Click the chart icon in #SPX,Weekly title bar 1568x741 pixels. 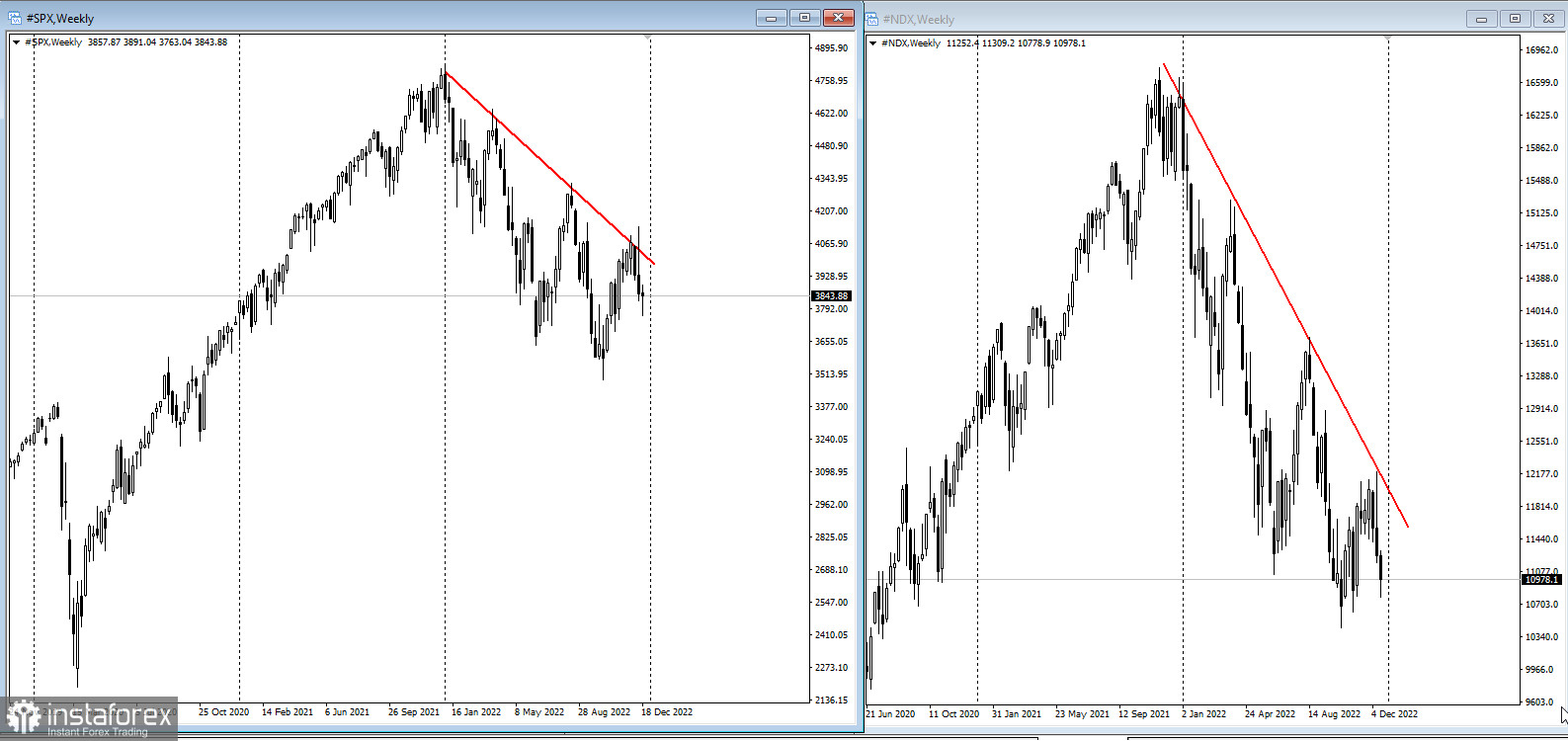pos(15,18)
